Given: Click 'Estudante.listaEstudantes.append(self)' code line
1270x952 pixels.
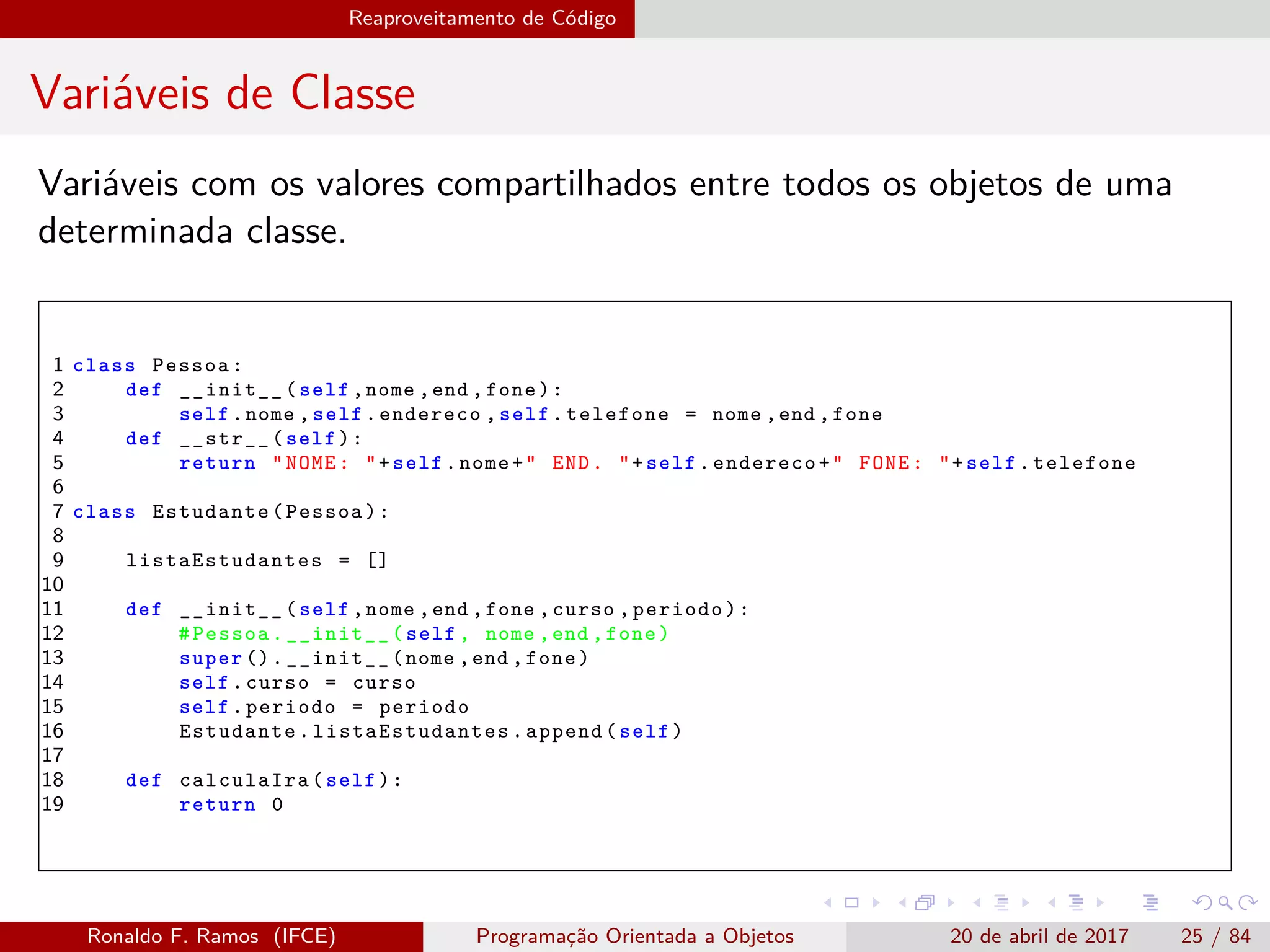Looking at the screenshot, I should point(431,731).
